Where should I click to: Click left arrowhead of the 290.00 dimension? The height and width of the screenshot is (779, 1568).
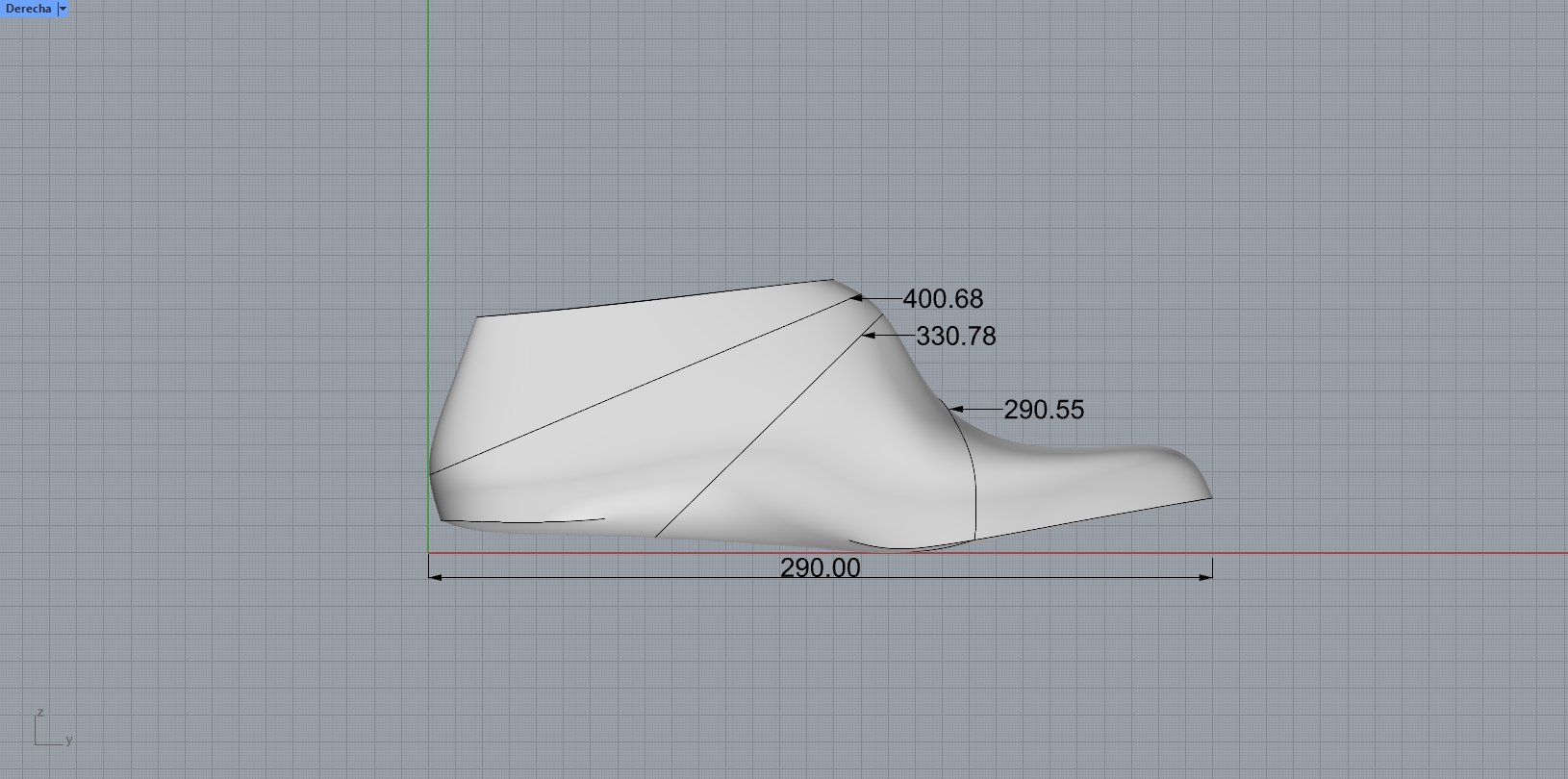click(435, 577)
